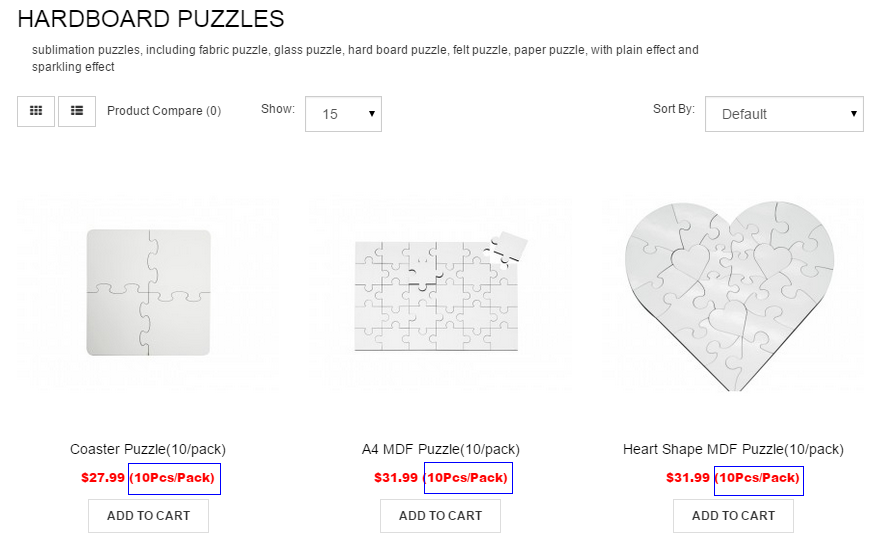Click the Sort By dropdown arrow
The height and width of the screenshot is (542, 874).
pyautogui.click(x=853, y=114)
